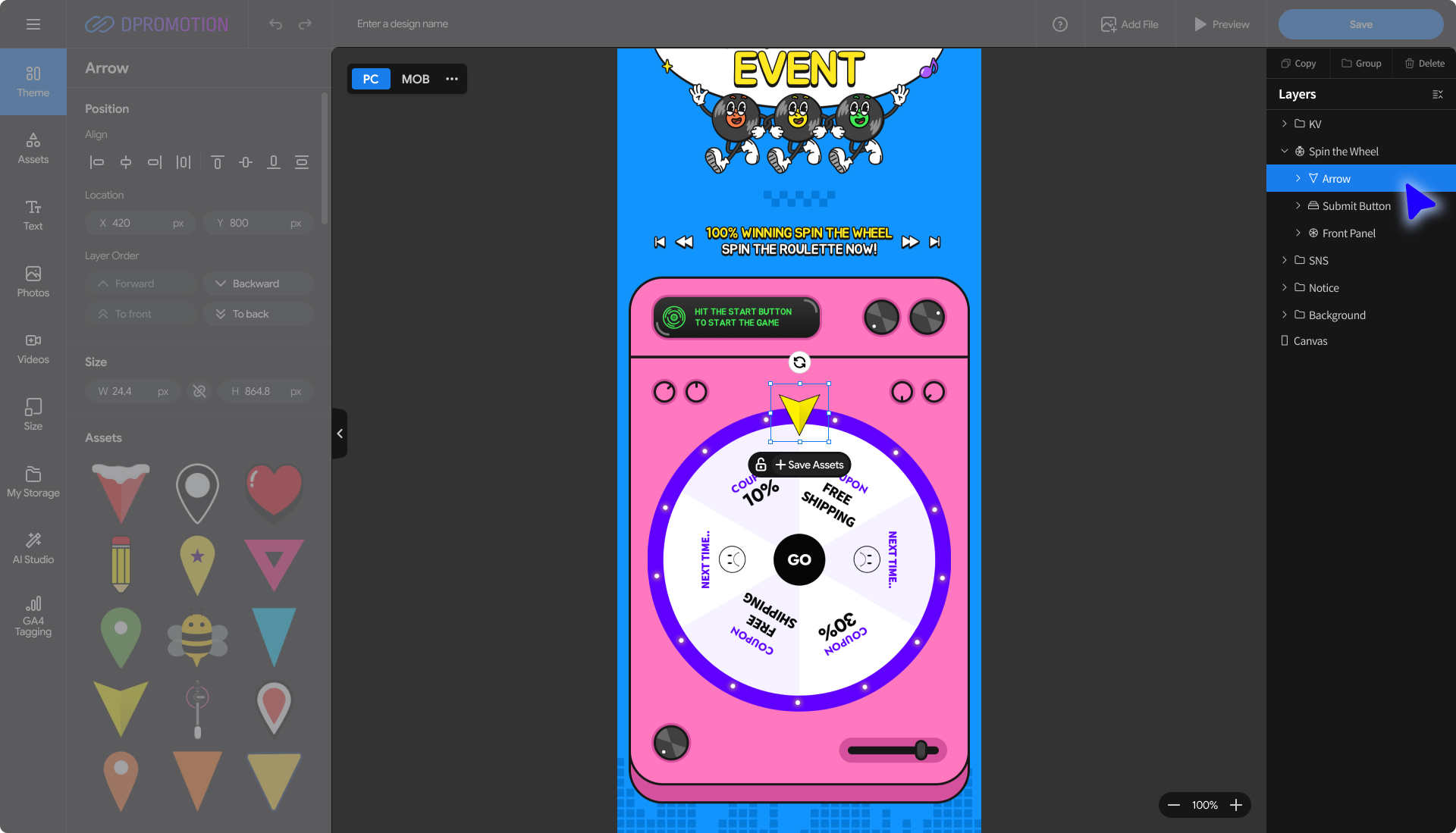Click the align left edges icon
The image size is (1456, 833).
97,162
